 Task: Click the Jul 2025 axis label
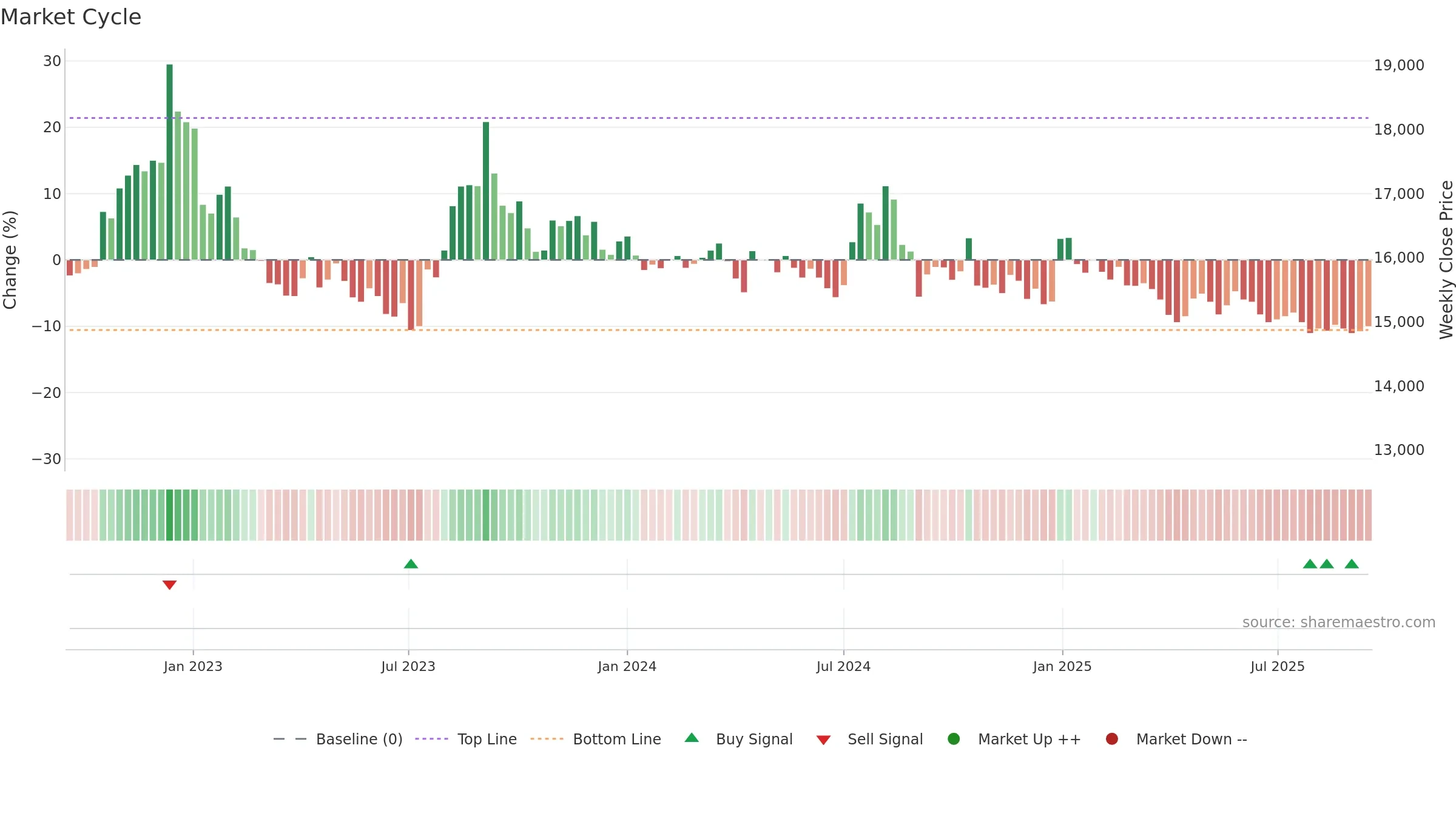1278,666
